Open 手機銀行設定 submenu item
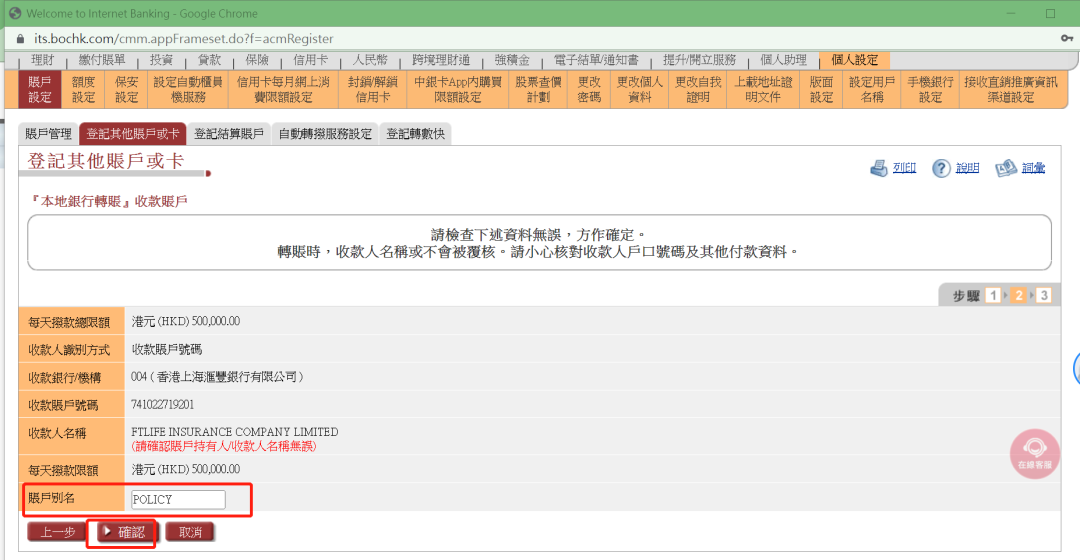 click(930, 90)
